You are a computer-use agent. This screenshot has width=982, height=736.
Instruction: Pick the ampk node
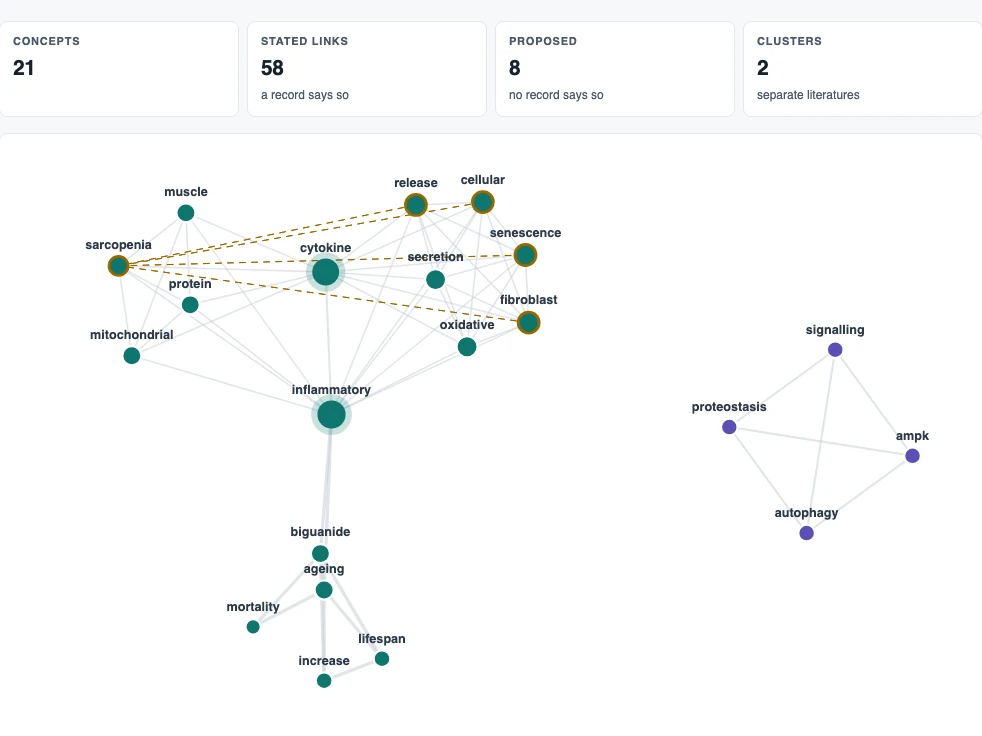coord(912,456)
